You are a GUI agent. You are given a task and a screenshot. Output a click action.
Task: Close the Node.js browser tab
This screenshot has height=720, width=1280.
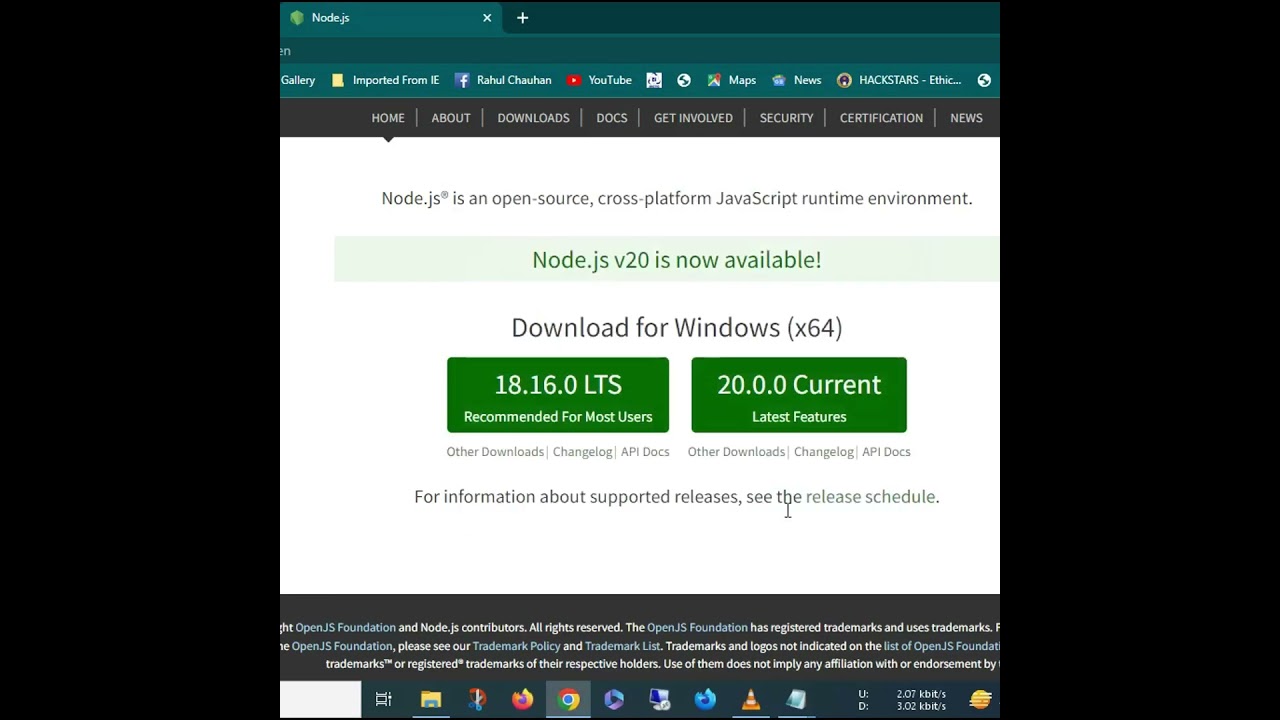point(487,18)
